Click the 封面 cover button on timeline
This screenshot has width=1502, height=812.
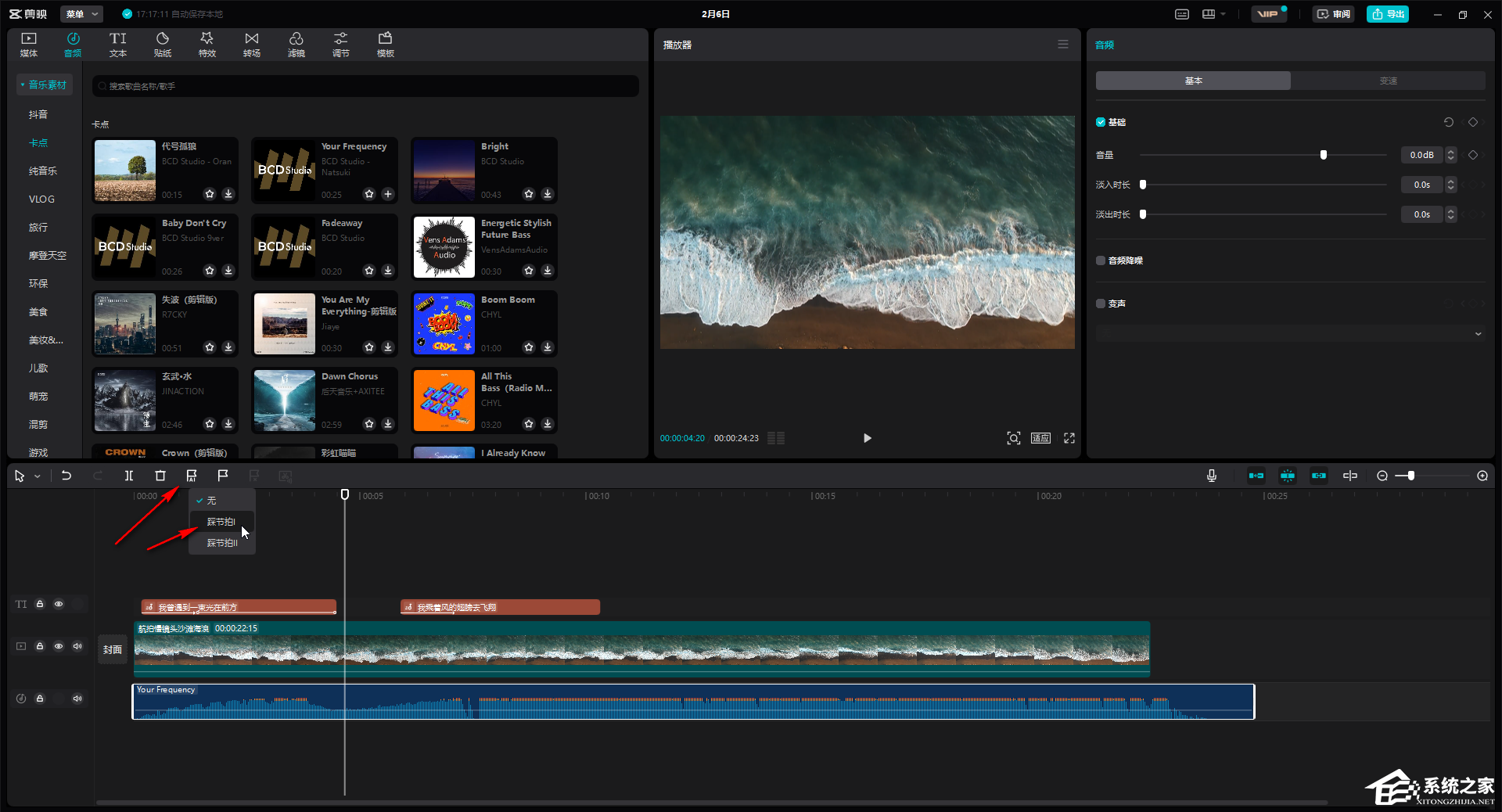[113, 649]
